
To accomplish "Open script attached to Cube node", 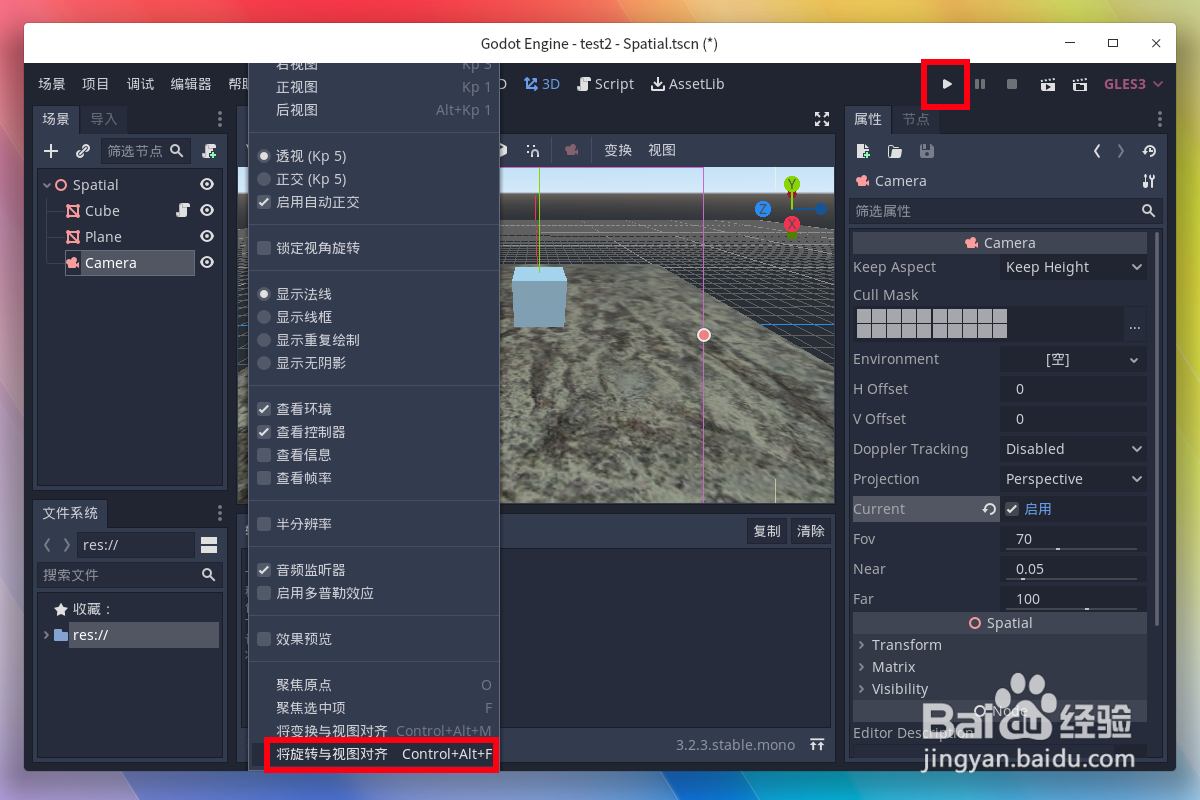I will pyautogui.click(x=183, y=210).
